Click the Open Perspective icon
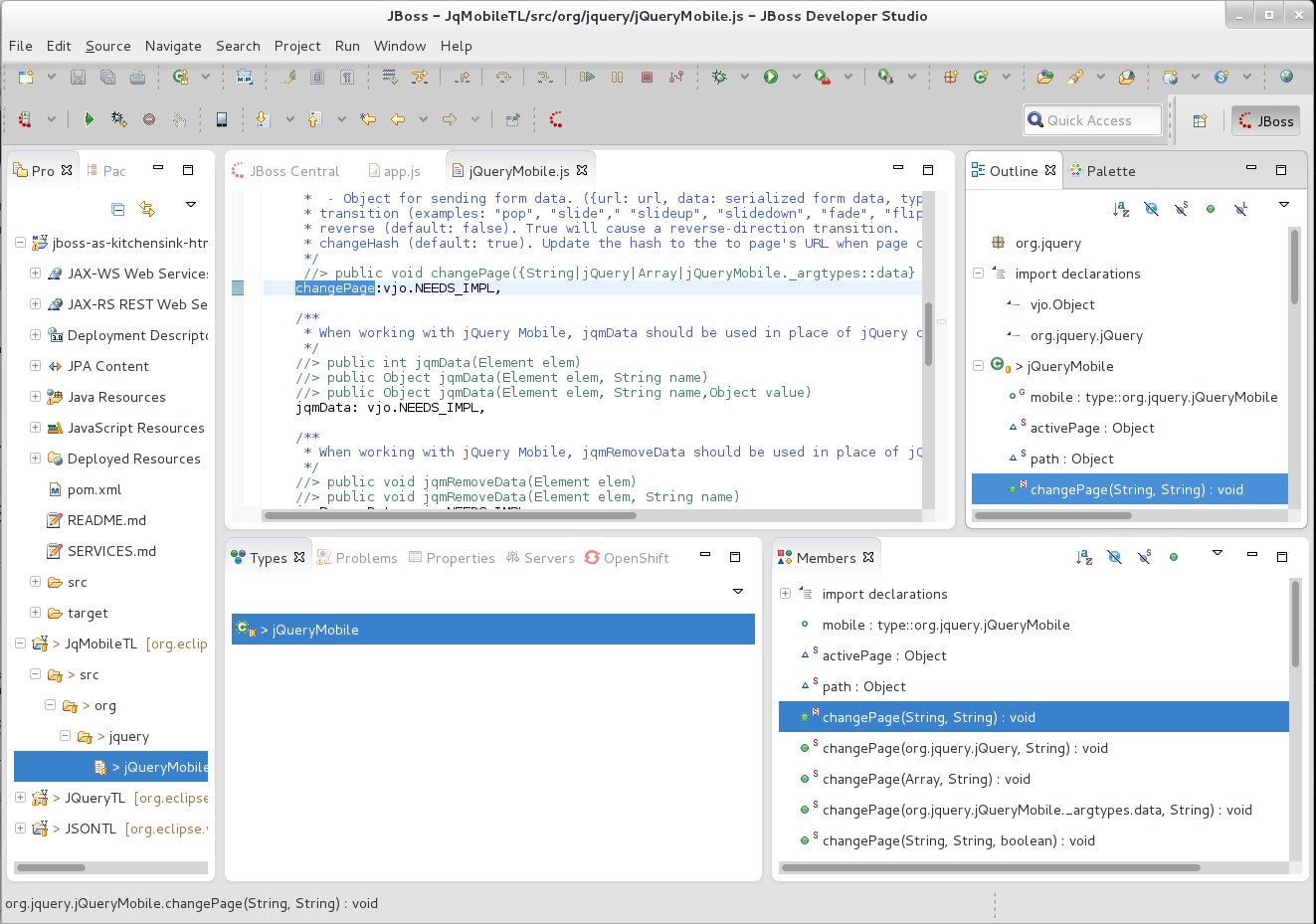Viewport: 1316px width, 924px height. click(1201, 120)
